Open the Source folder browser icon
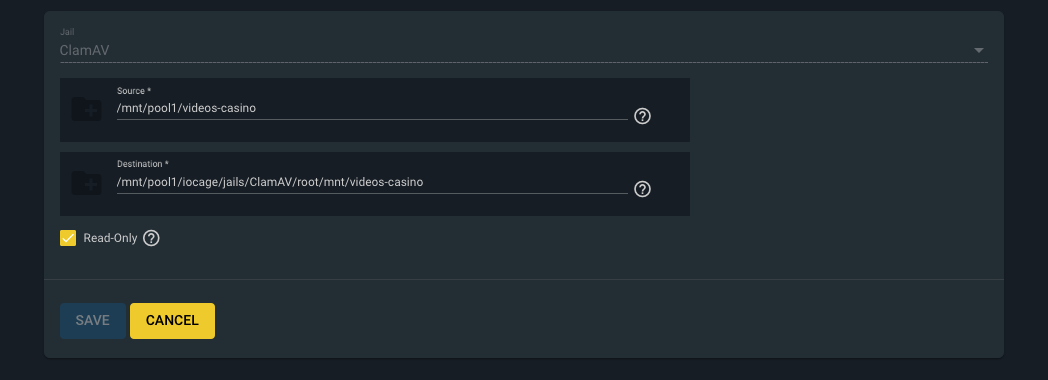1048x380 pixels. point(87,109)
